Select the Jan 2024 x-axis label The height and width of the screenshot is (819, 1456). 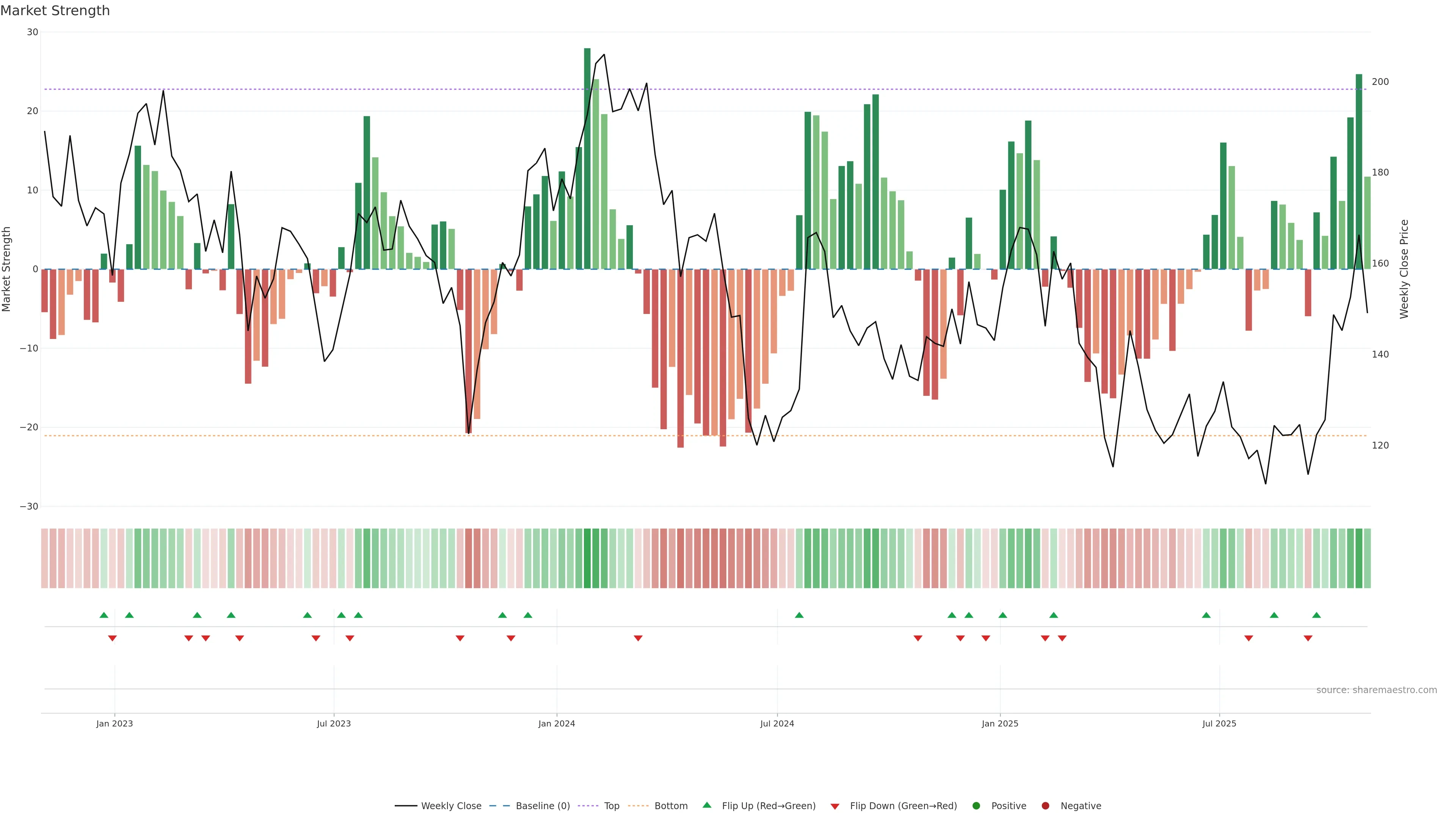tap(557, 723)
